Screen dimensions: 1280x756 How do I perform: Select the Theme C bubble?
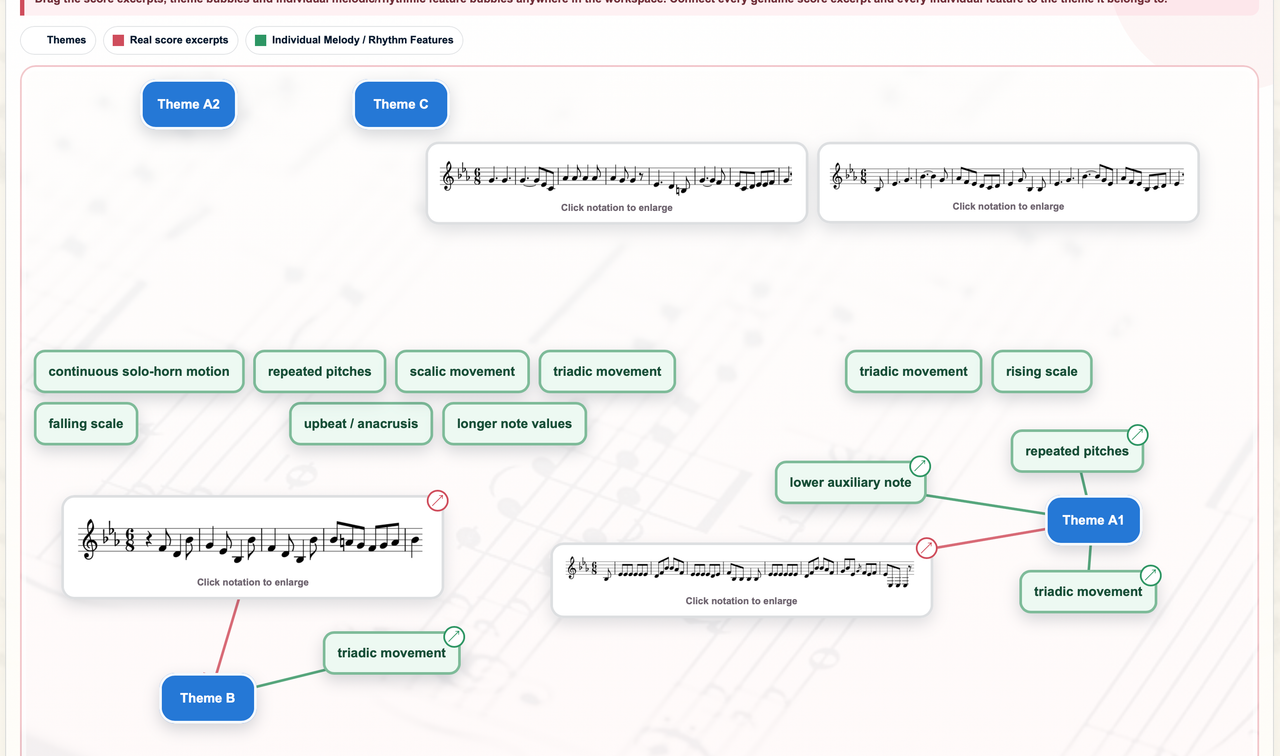401,104
